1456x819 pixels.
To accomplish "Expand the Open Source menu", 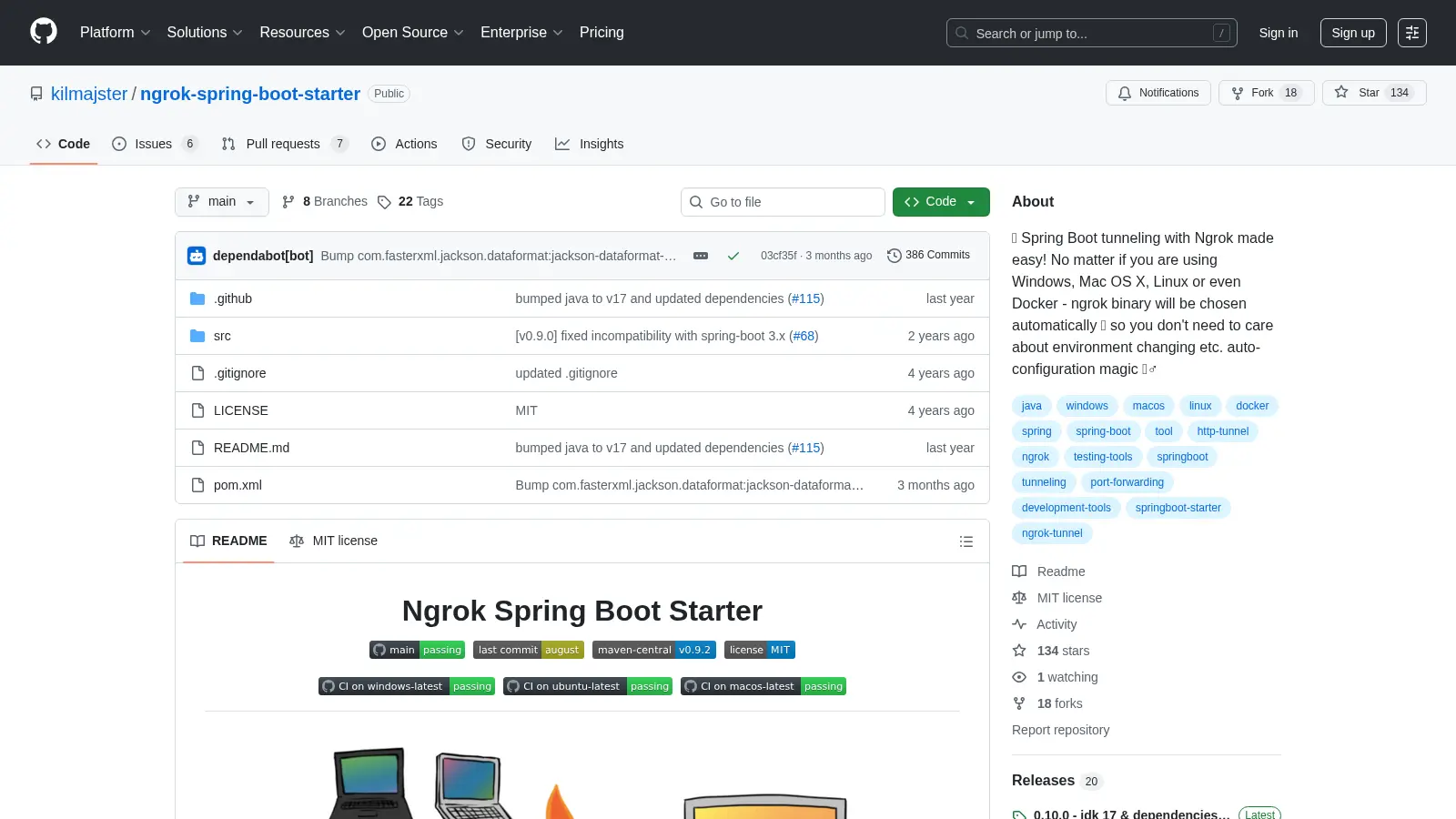I will [413, 33].
